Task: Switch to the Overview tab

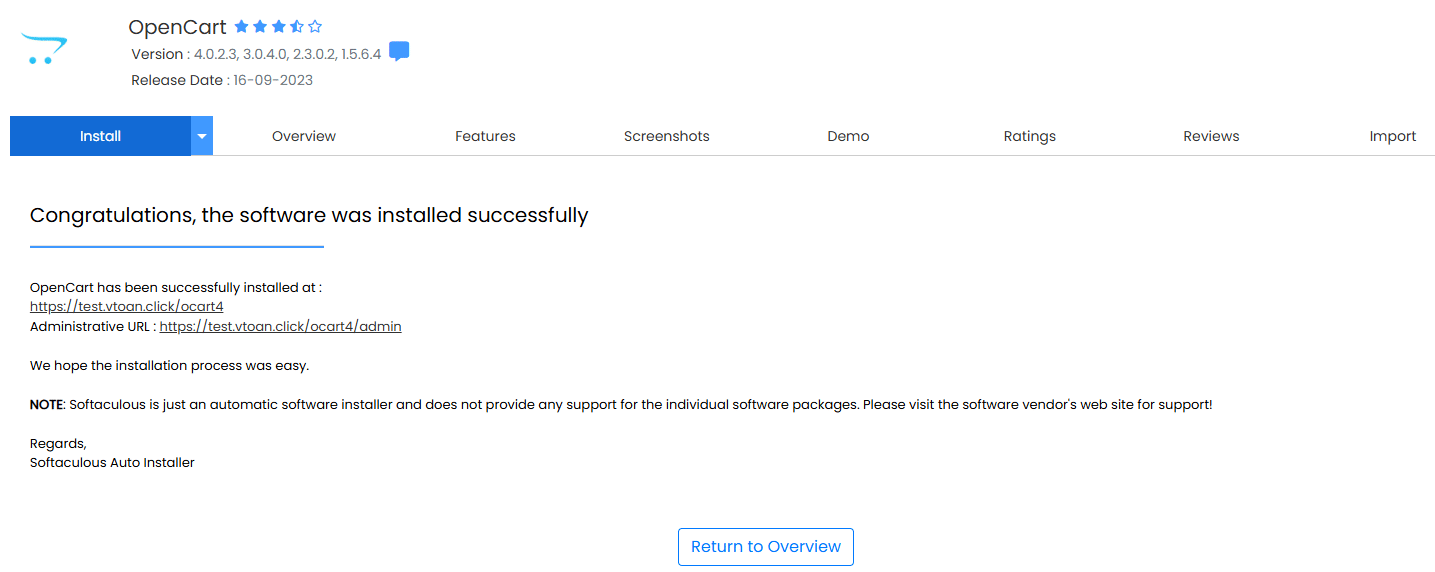Action: (x=304, y=136)
